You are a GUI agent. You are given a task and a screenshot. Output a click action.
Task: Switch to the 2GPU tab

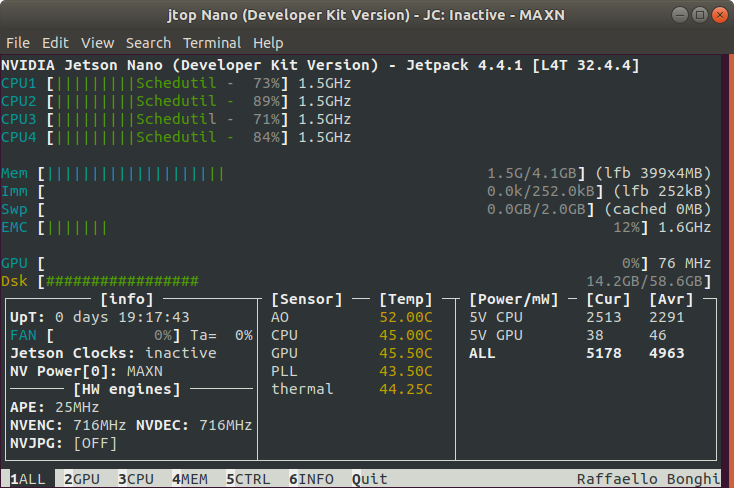pos(82,479)
